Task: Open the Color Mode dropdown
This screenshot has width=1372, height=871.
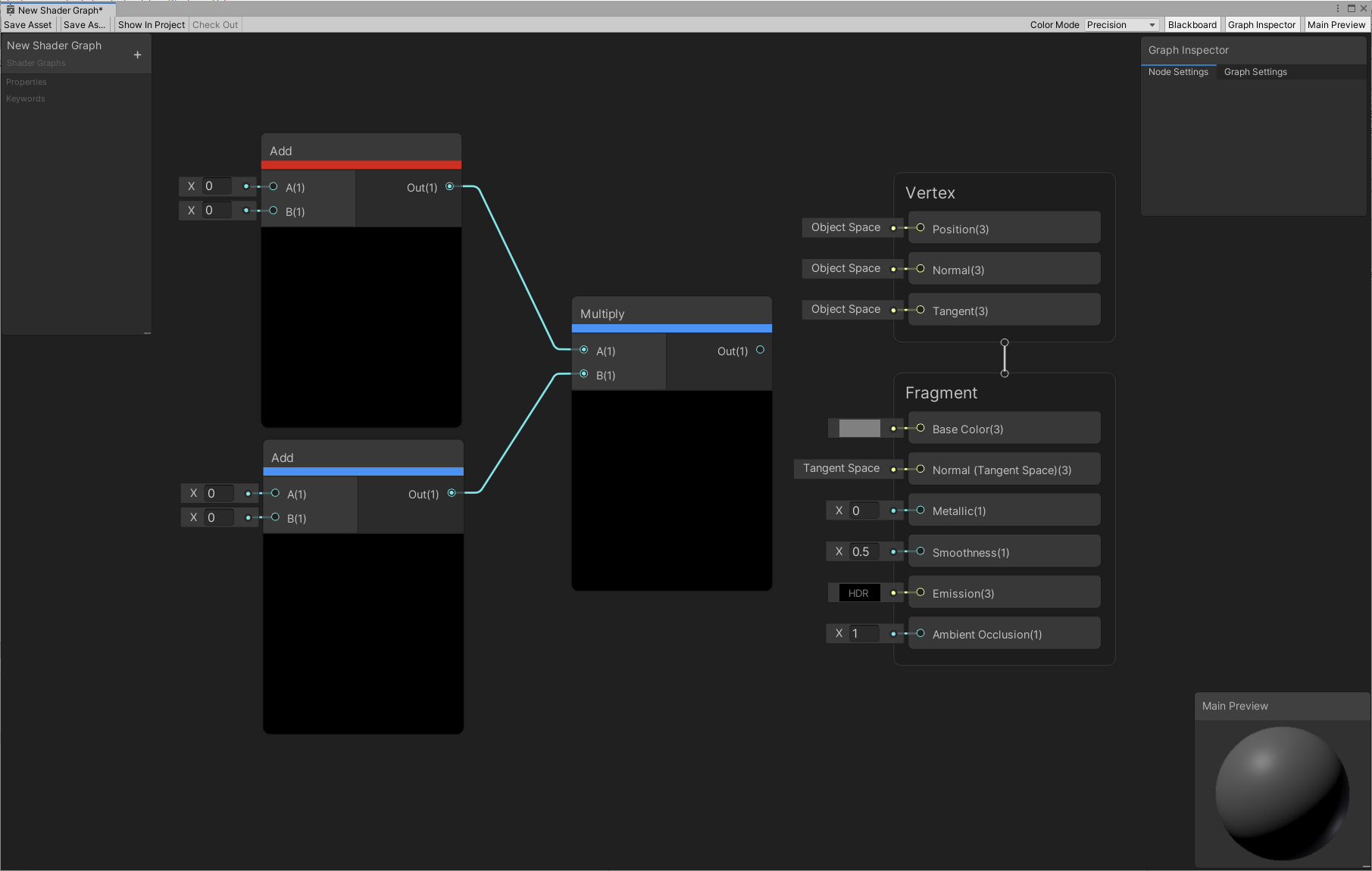Action: 1120,25
